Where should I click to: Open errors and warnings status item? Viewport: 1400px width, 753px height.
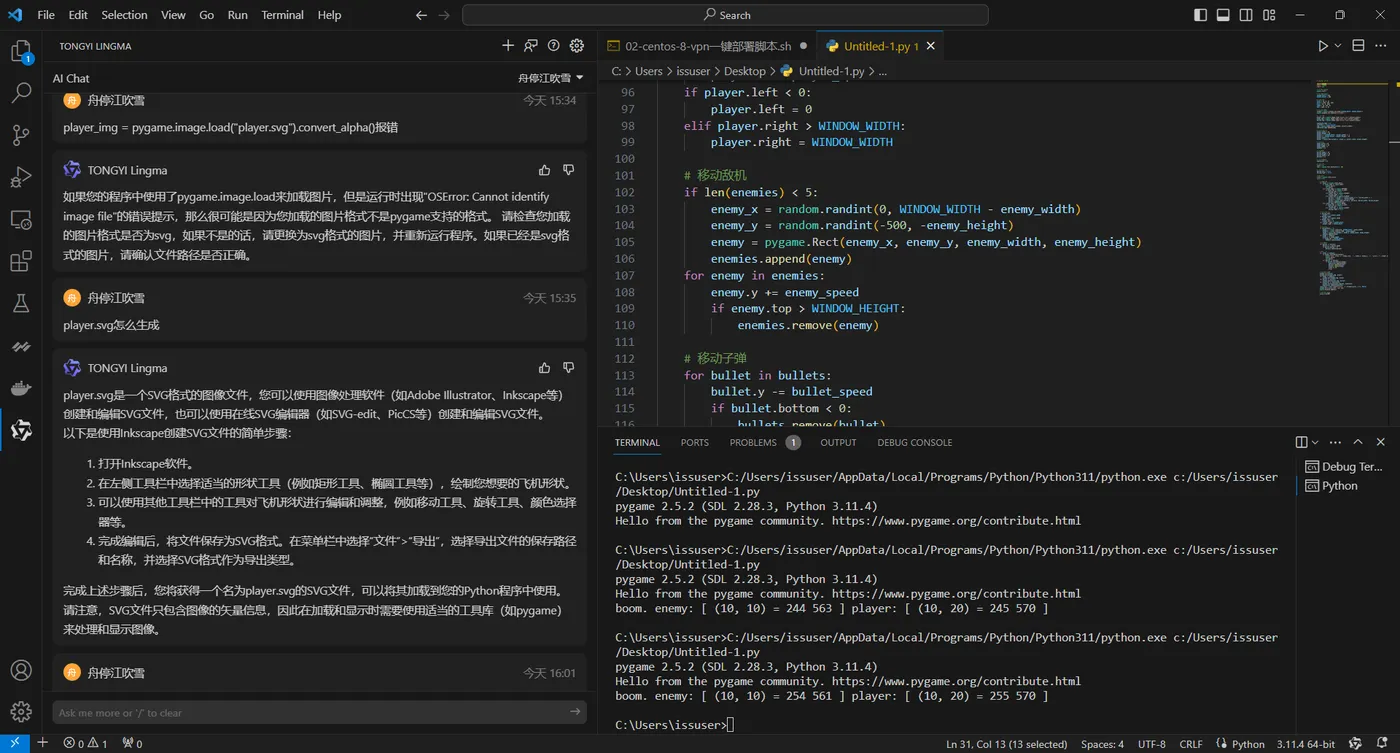click(x=85, y=743)
